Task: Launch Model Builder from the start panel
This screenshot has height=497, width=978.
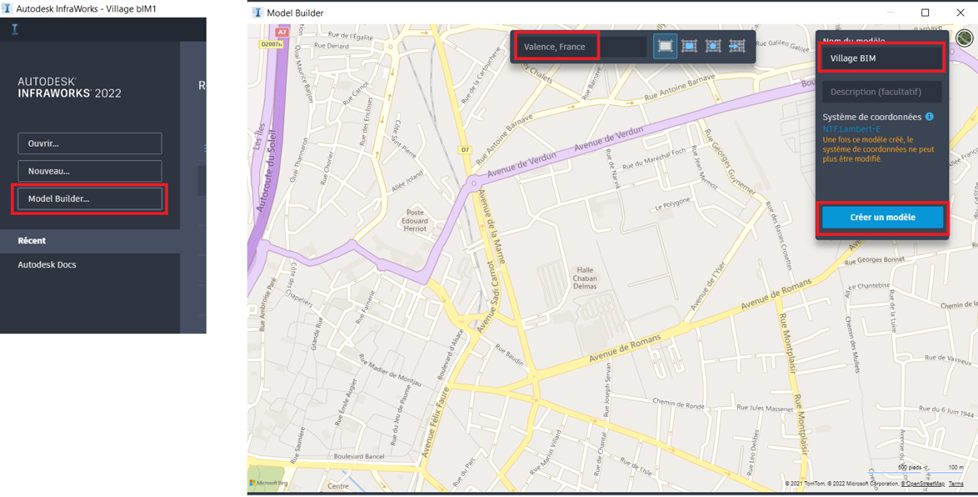Action: (x=89, y=199)
